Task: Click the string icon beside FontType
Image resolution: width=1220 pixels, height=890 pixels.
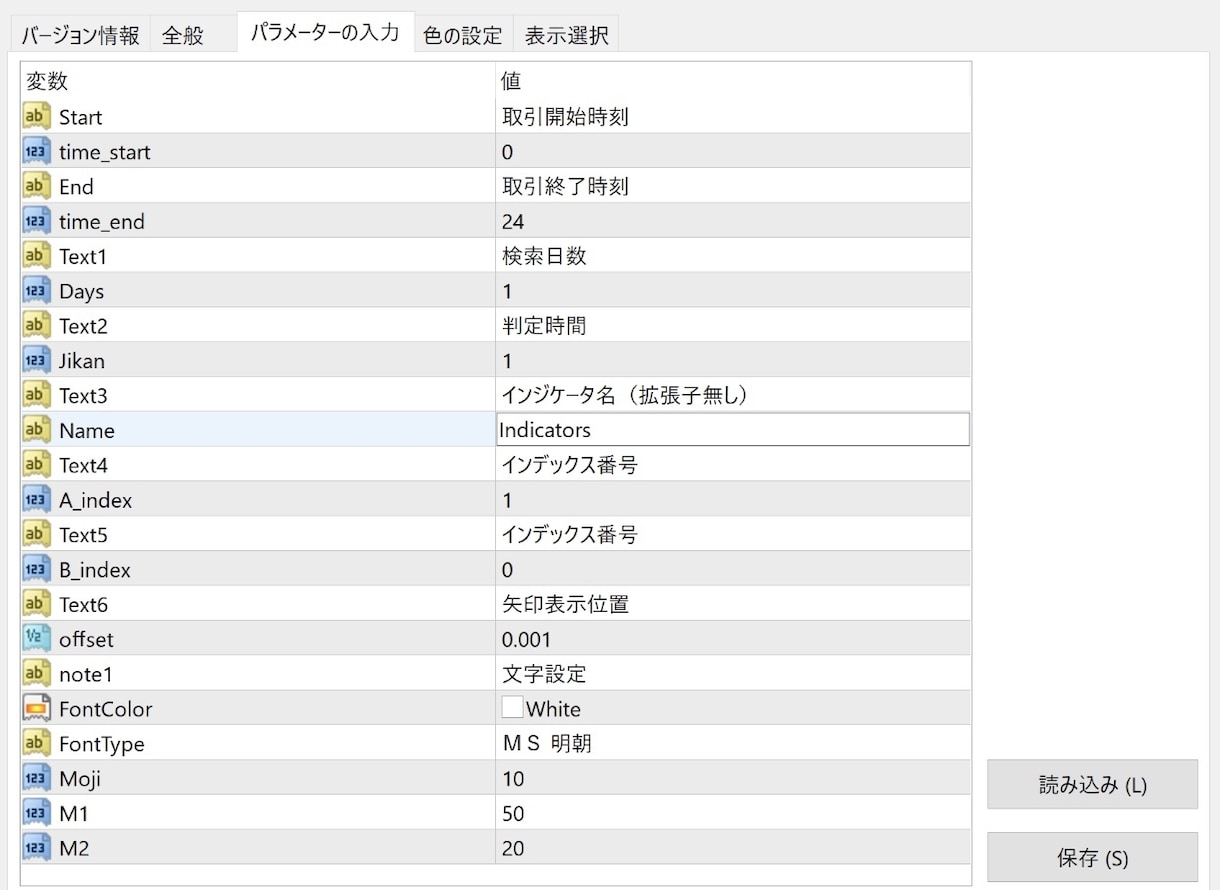Action: 36,744
